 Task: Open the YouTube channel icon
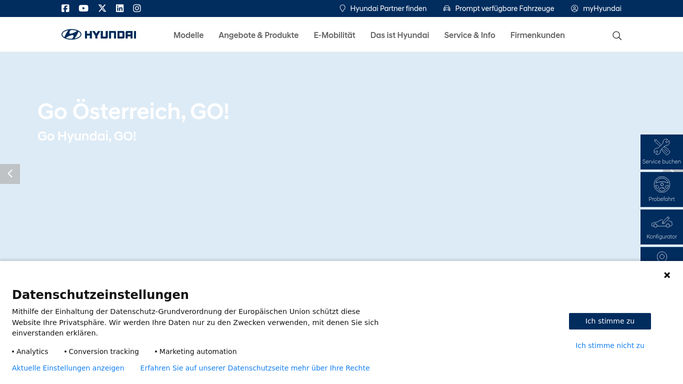point(84,8)
